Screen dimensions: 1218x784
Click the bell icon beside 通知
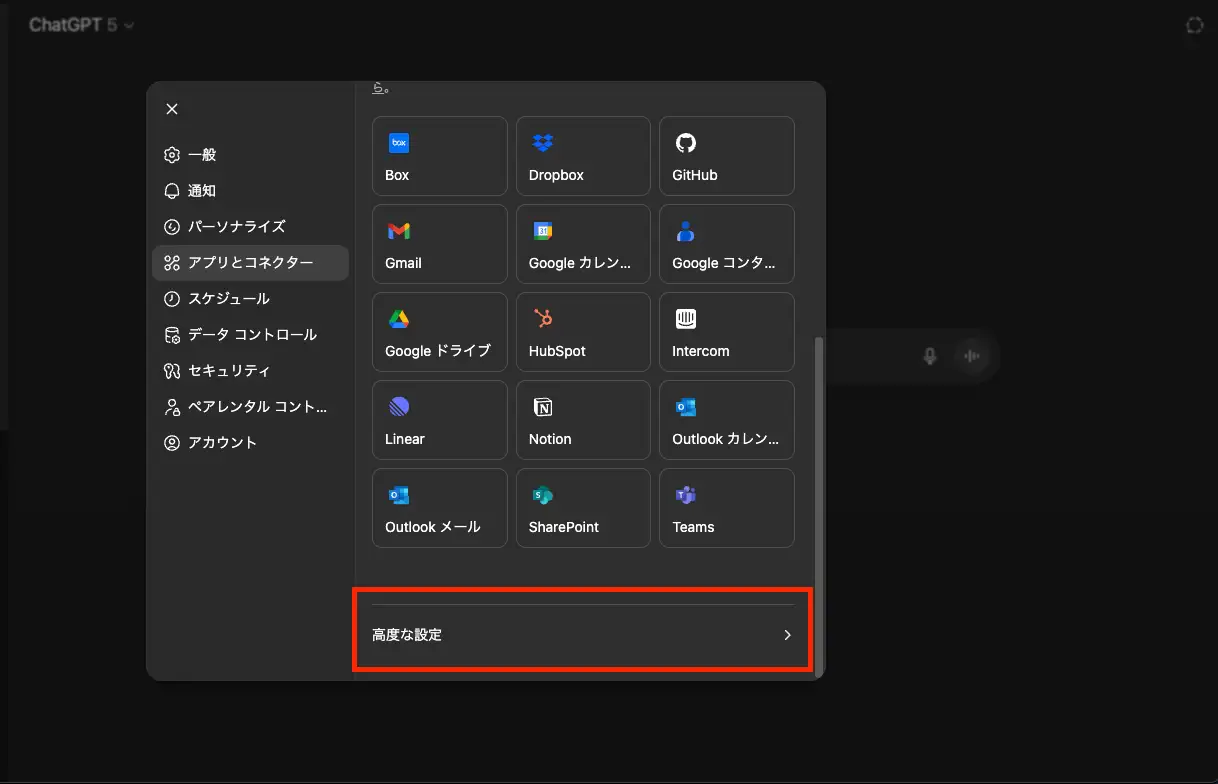click(172, 191)
